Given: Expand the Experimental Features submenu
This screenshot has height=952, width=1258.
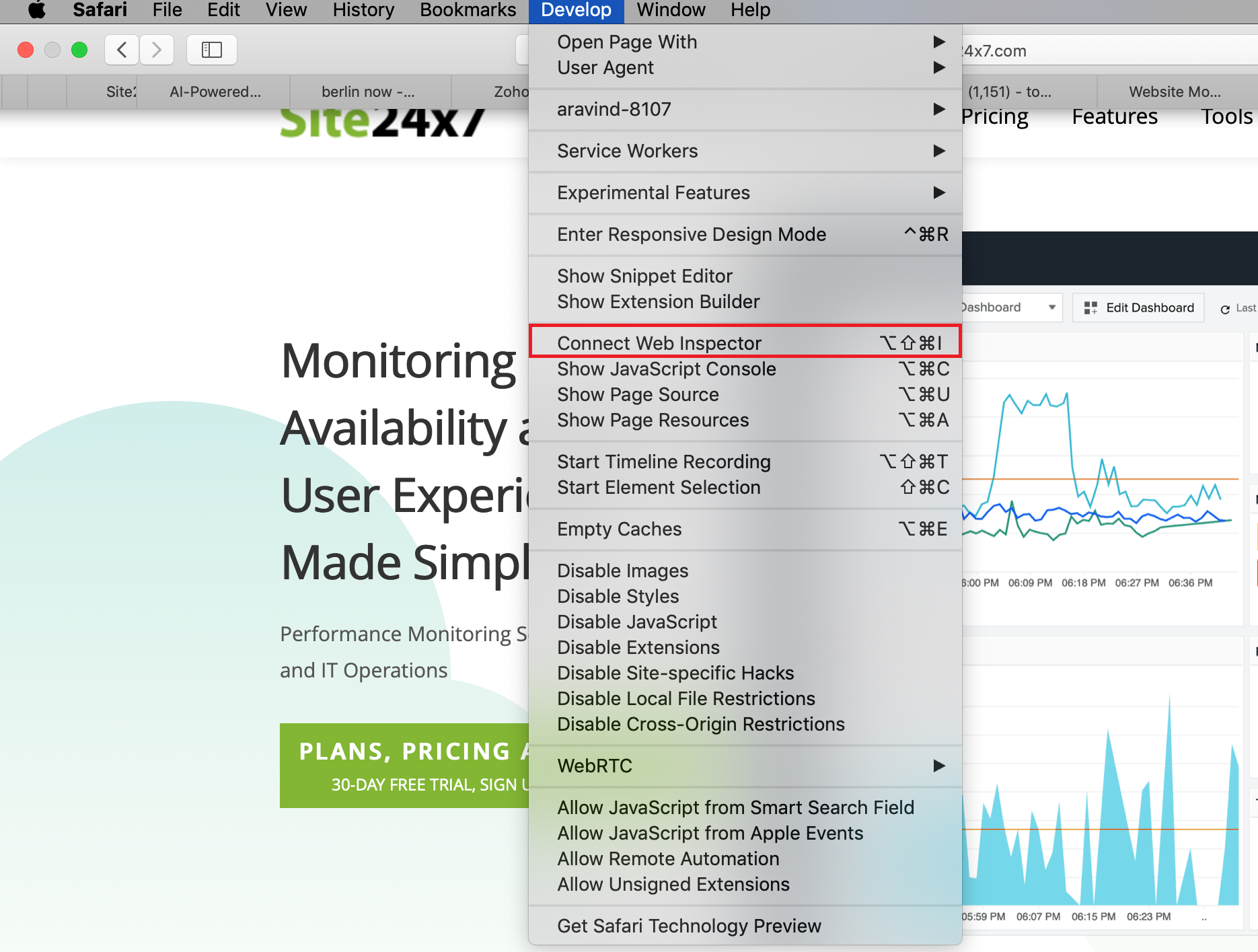Looking at the screenshot, I should point(745,192).
